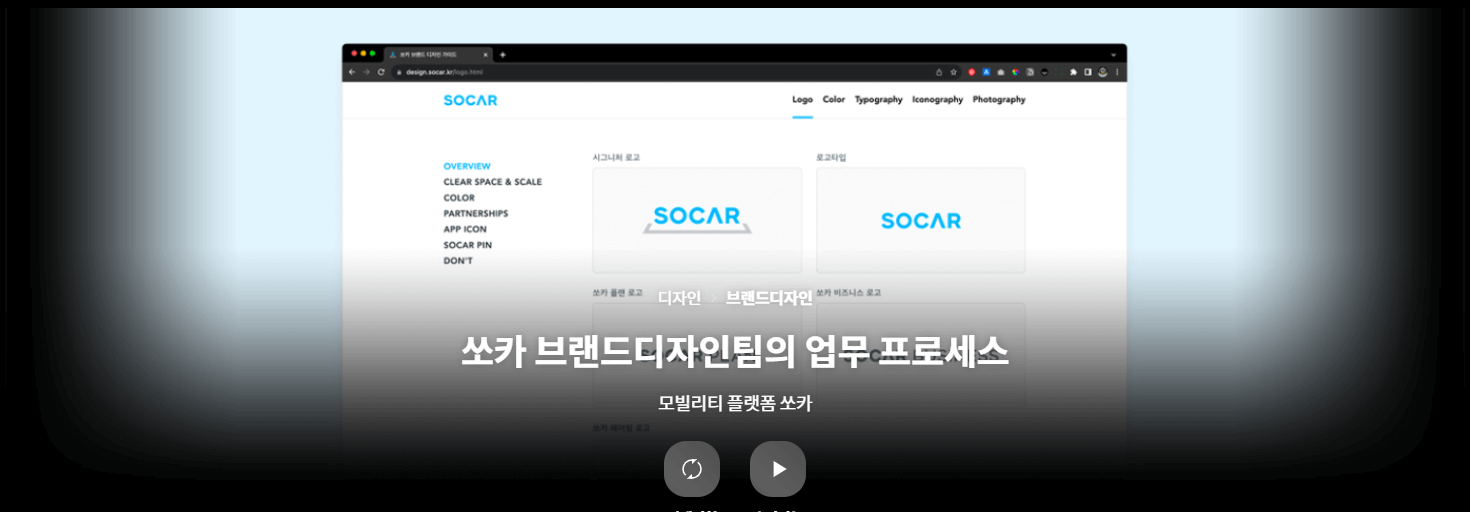Click the share icon in address bar
Screen dimensions: 1470x512
939,72
